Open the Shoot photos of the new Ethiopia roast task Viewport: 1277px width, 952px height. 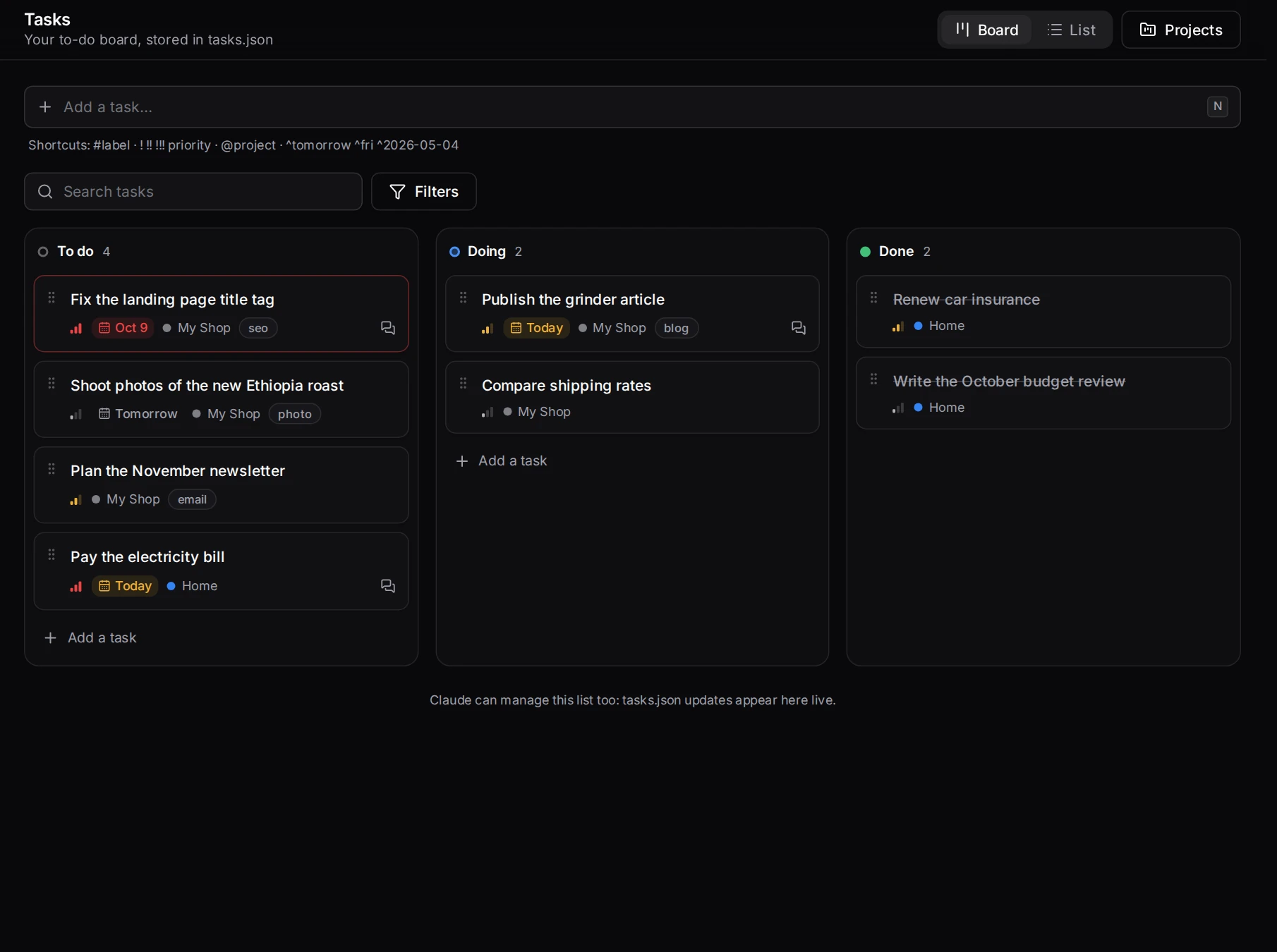[x=207, y=386]
